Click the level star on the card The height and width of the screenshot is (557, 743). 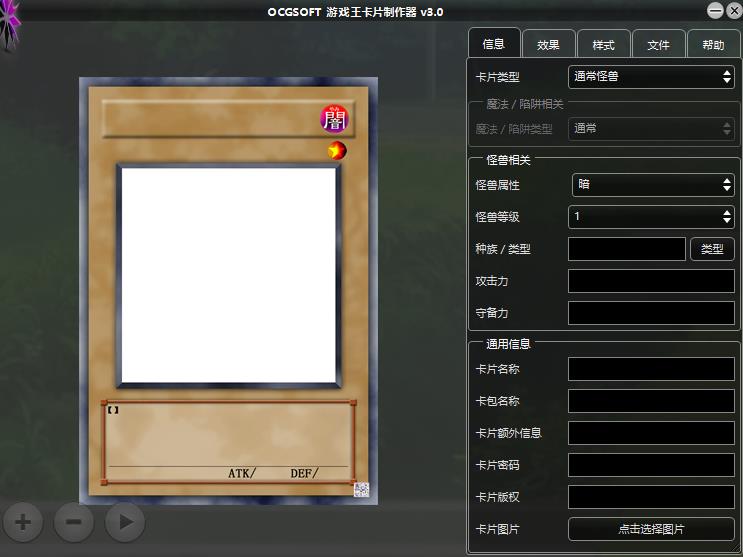(x=337, y=151)
